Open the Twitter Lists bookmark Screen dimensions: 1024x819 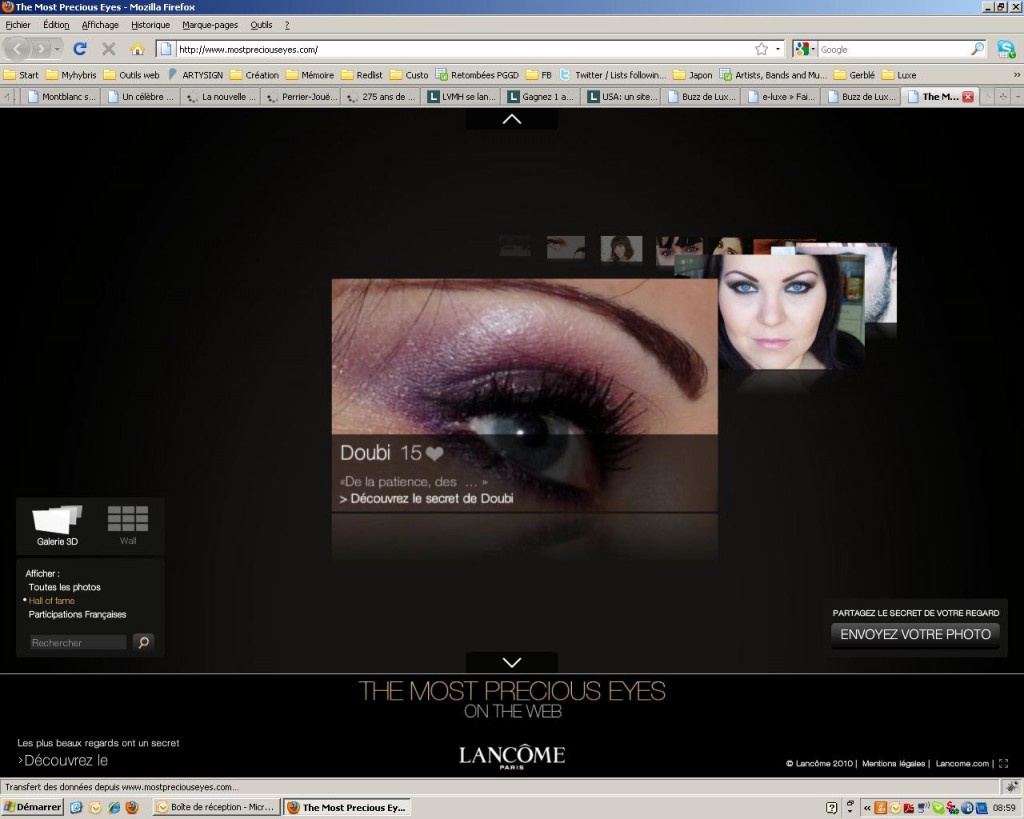[613, 75]
